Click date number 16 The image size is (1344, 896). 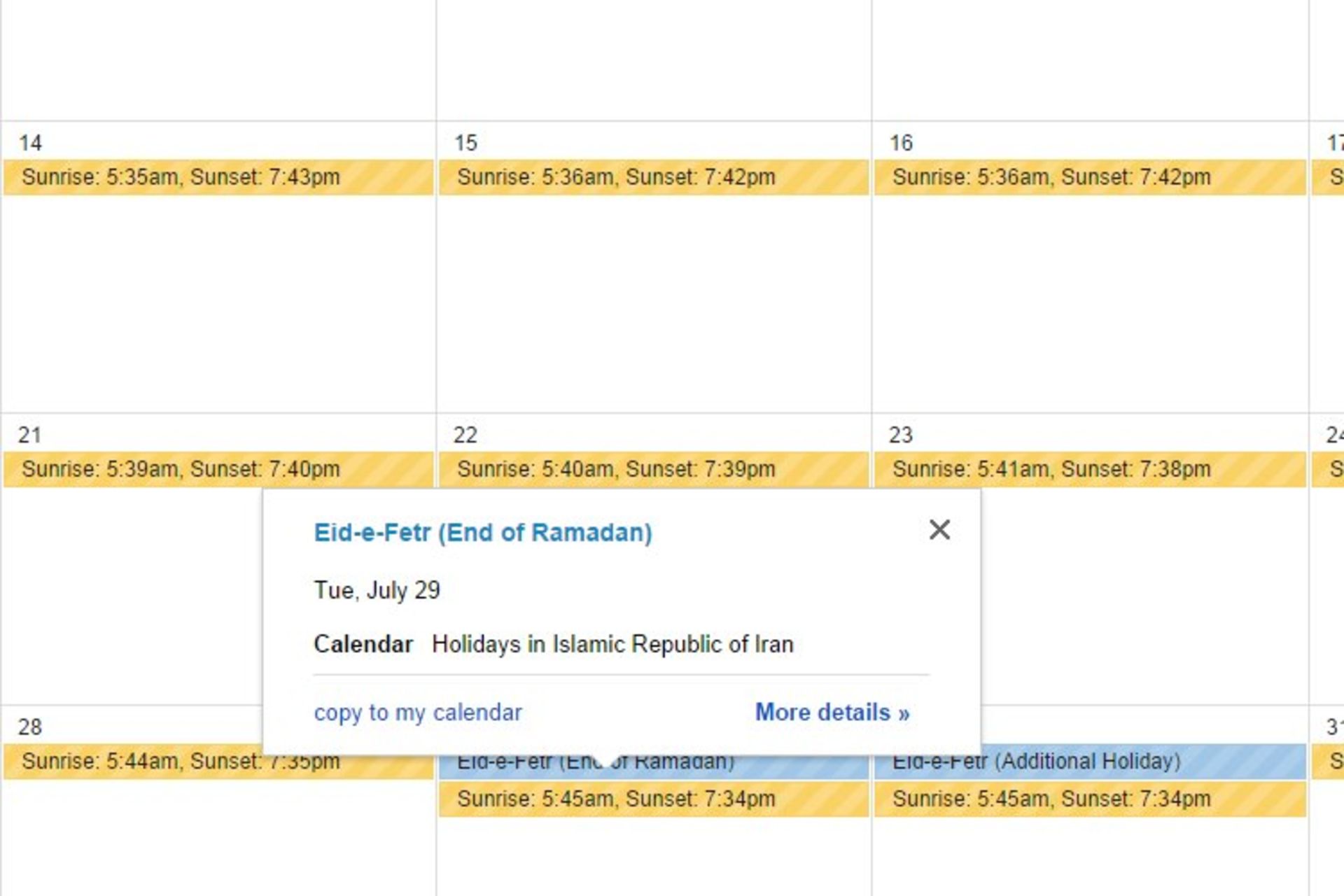(901, 143)
